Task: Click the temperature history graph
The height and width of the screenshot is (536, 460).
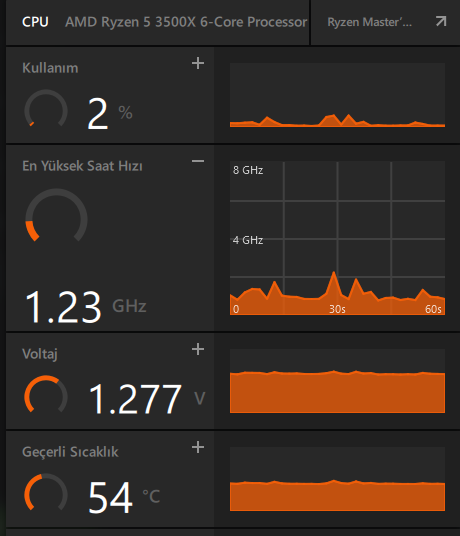Action: pyautogui.click(x=337, y=479)
